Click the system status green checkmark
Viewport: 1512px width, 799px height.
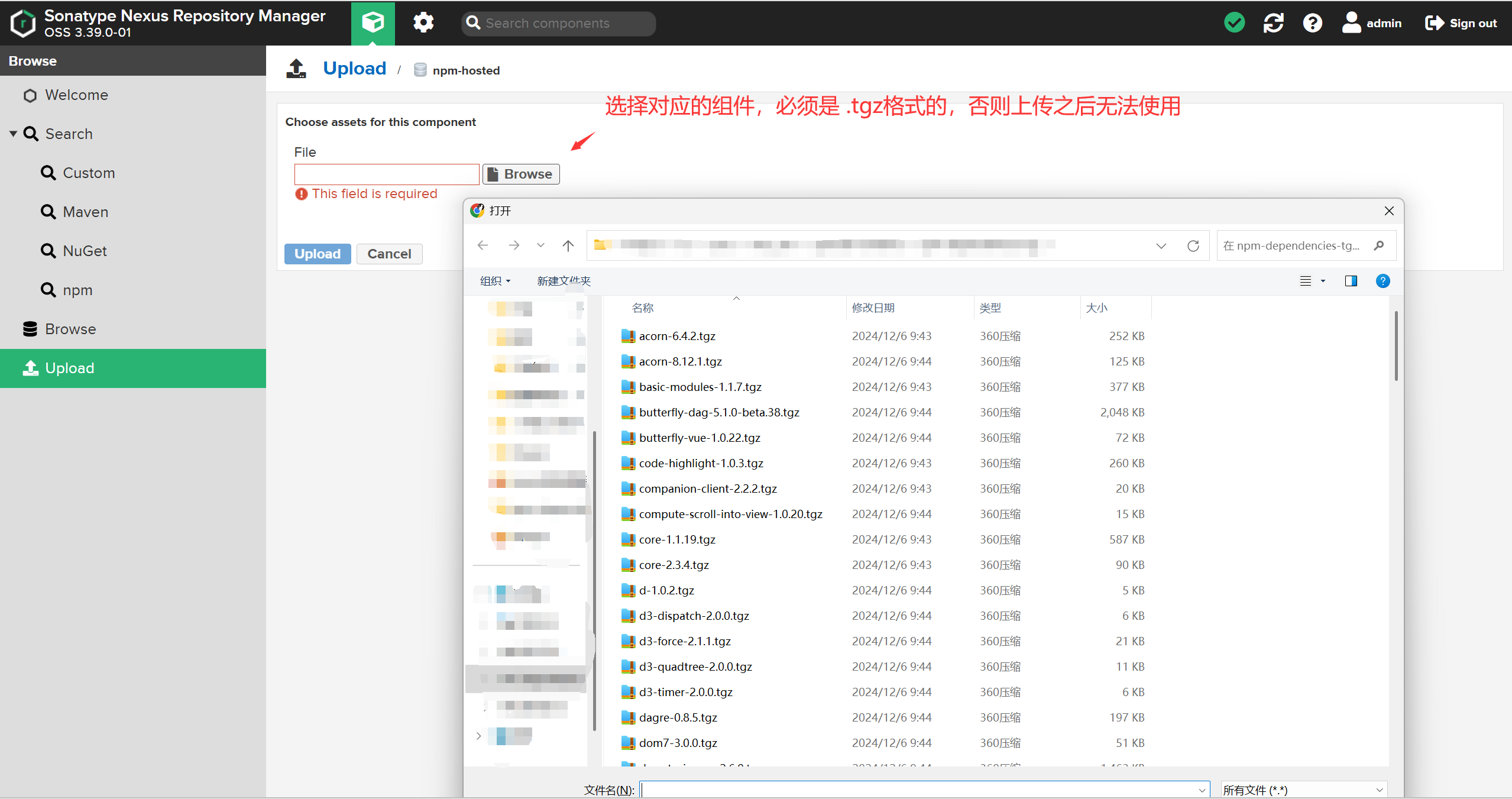pyautogui.click(x=1234, y=23)
